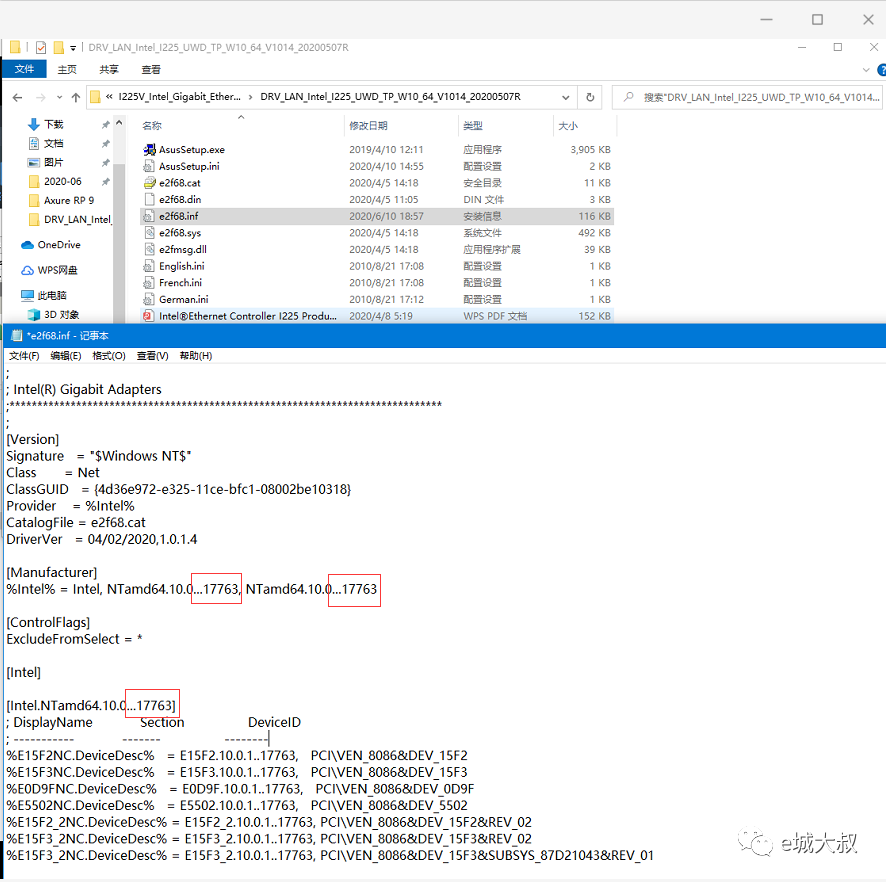Click the ClassGUID line in Notepad
The height and width of the screenshot is (882, 886).
179,489
